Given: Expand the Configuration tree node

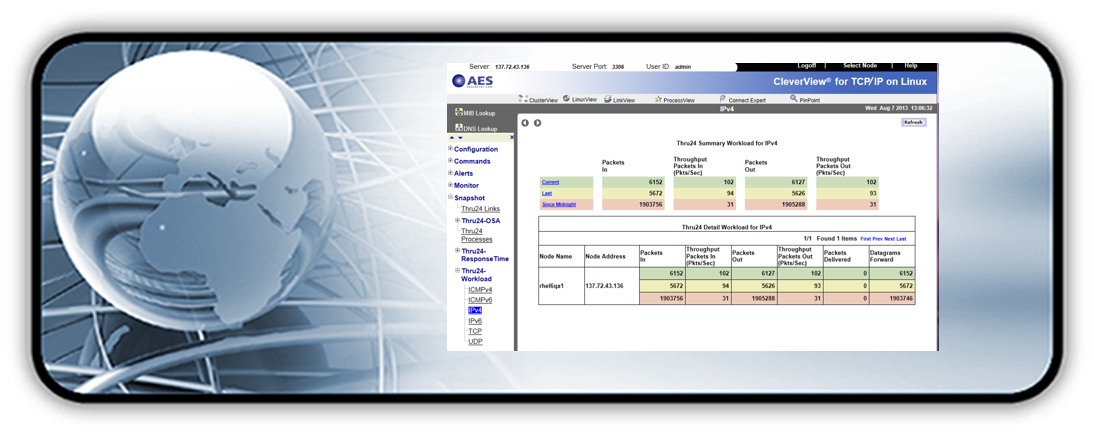Looking at the screenshot, I should click(x=451, y=149).
